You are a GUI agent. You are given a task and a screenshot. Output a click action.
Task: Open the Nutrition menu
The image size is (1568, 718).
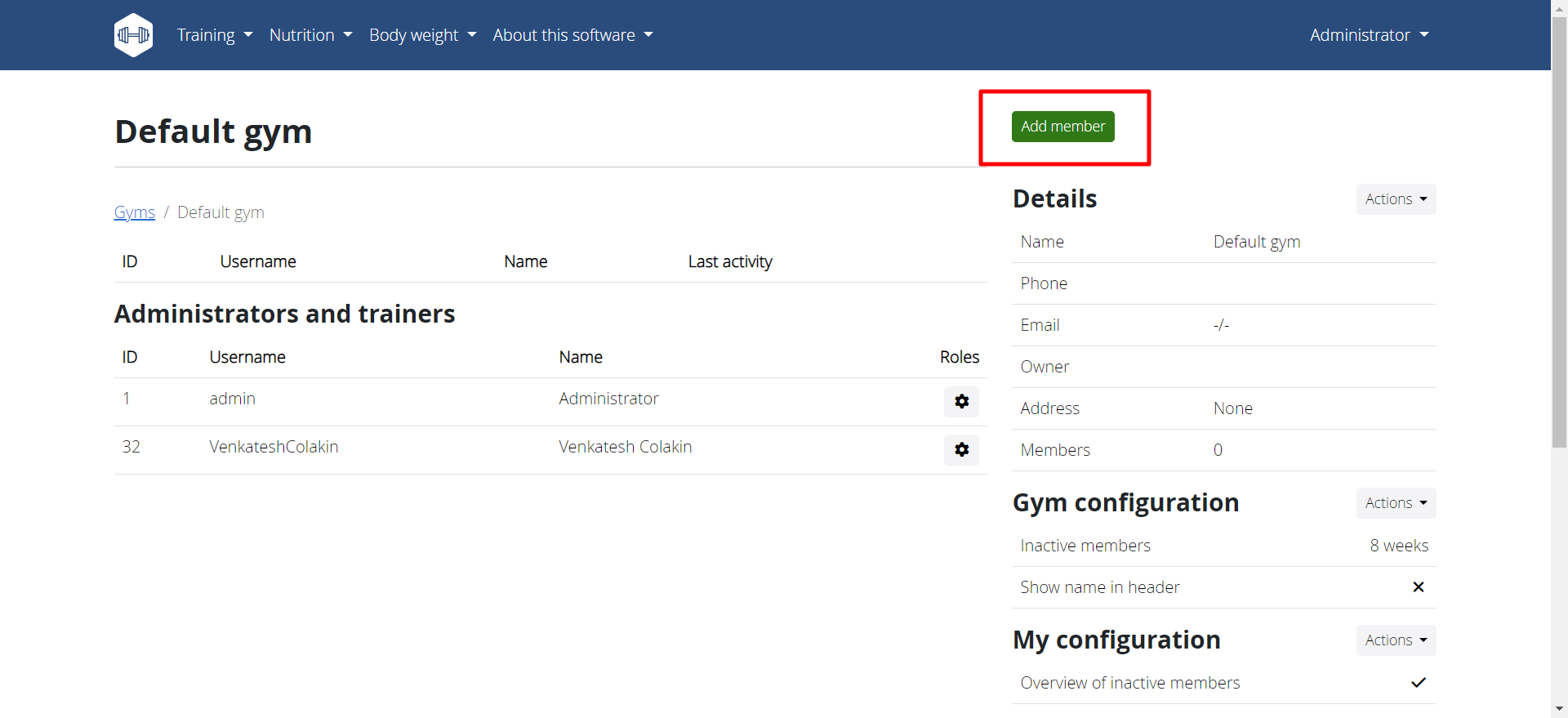pos(310,35)
